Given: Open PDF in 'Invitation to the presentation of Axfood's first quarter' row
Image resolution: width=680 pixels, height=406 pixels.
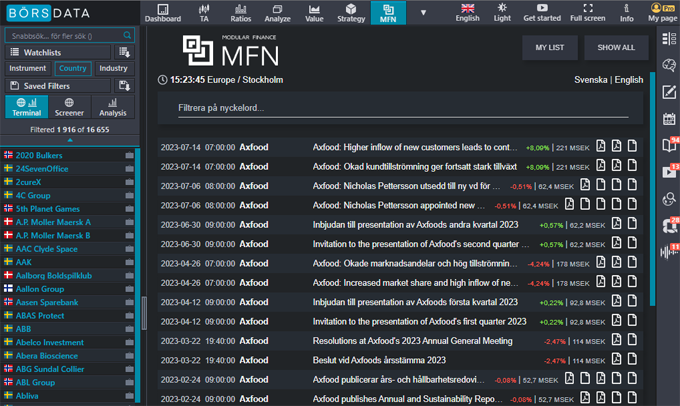Looking at the screenshot, I should 616,321.
